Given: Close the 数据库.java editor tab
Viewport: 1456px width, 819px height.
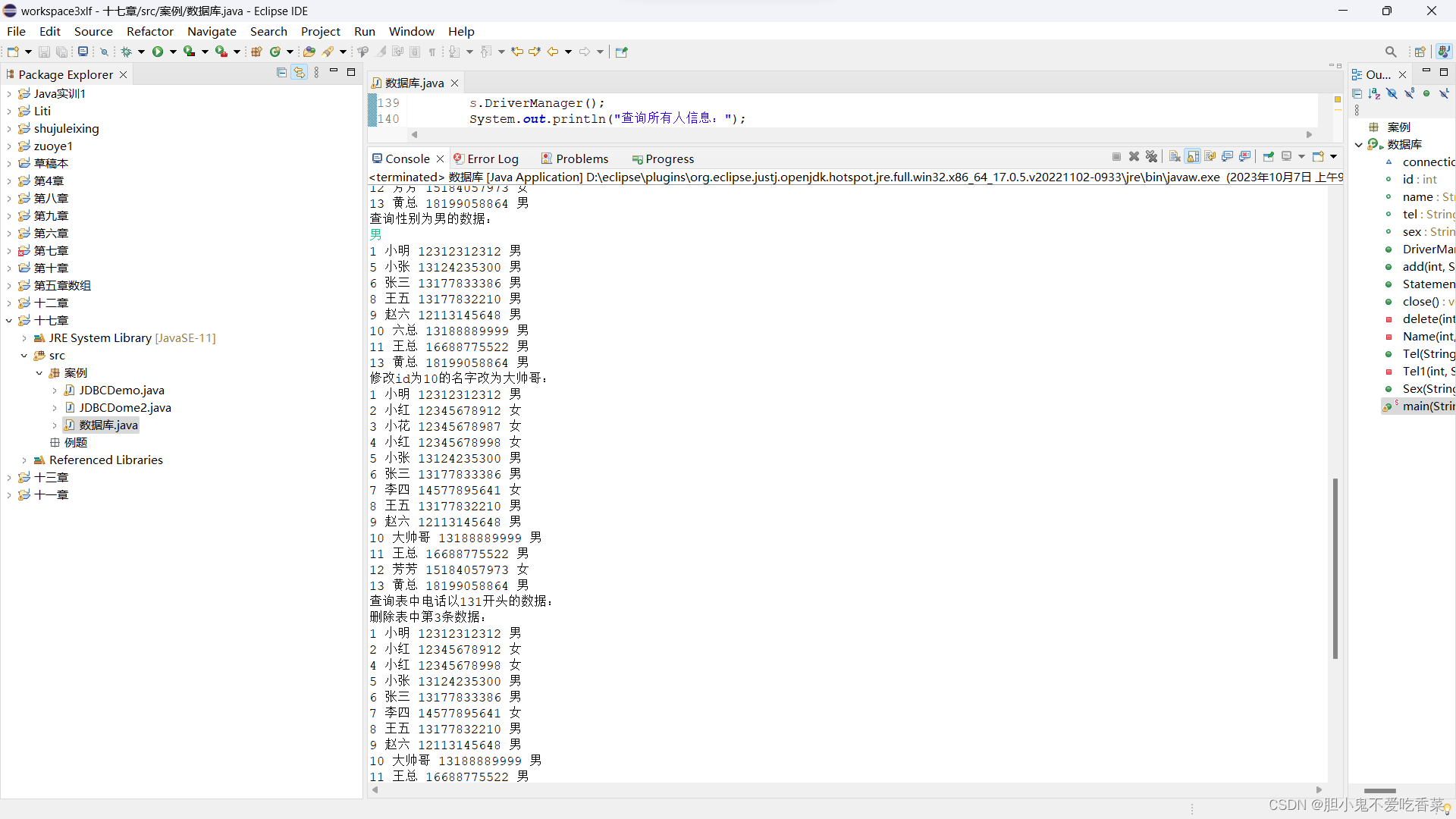Looking at the screenshot, I should click(454, 83).
